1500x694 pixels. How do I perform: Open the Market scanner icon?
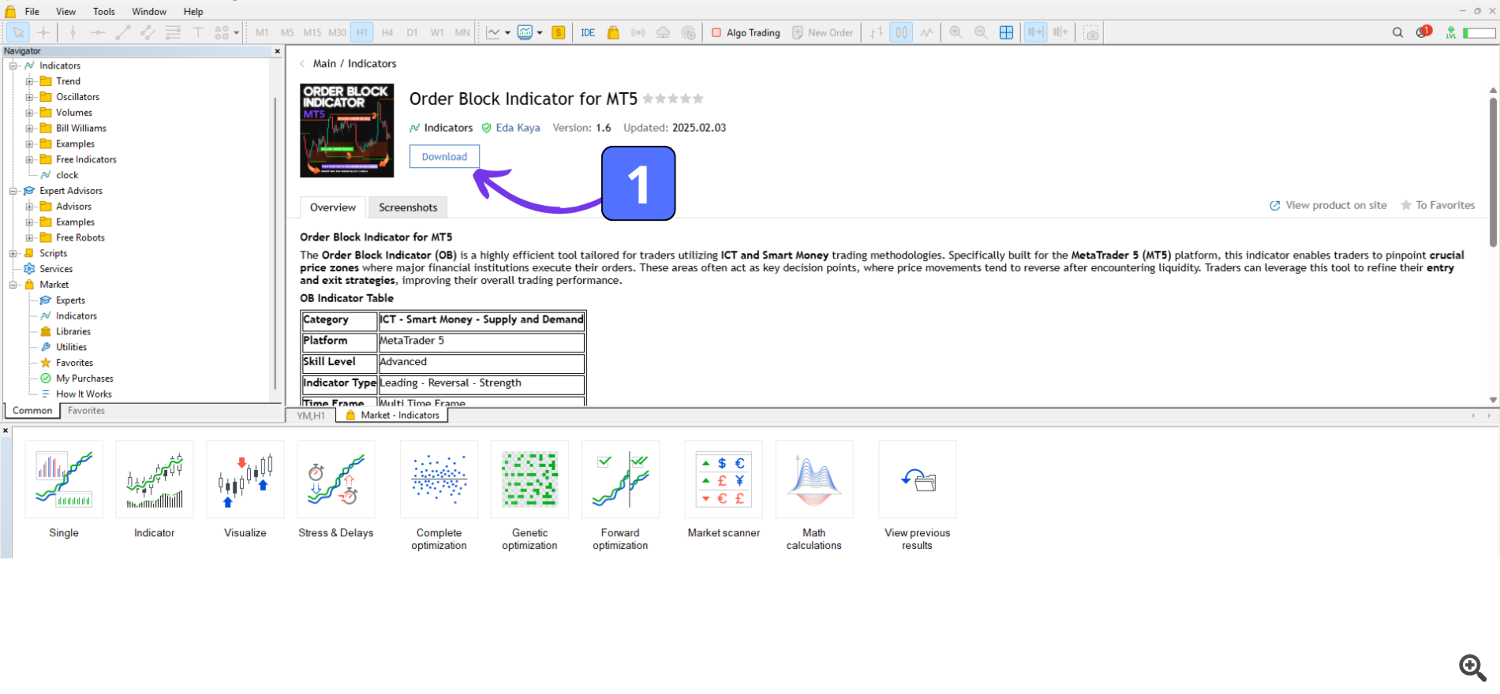pos(723,478)
